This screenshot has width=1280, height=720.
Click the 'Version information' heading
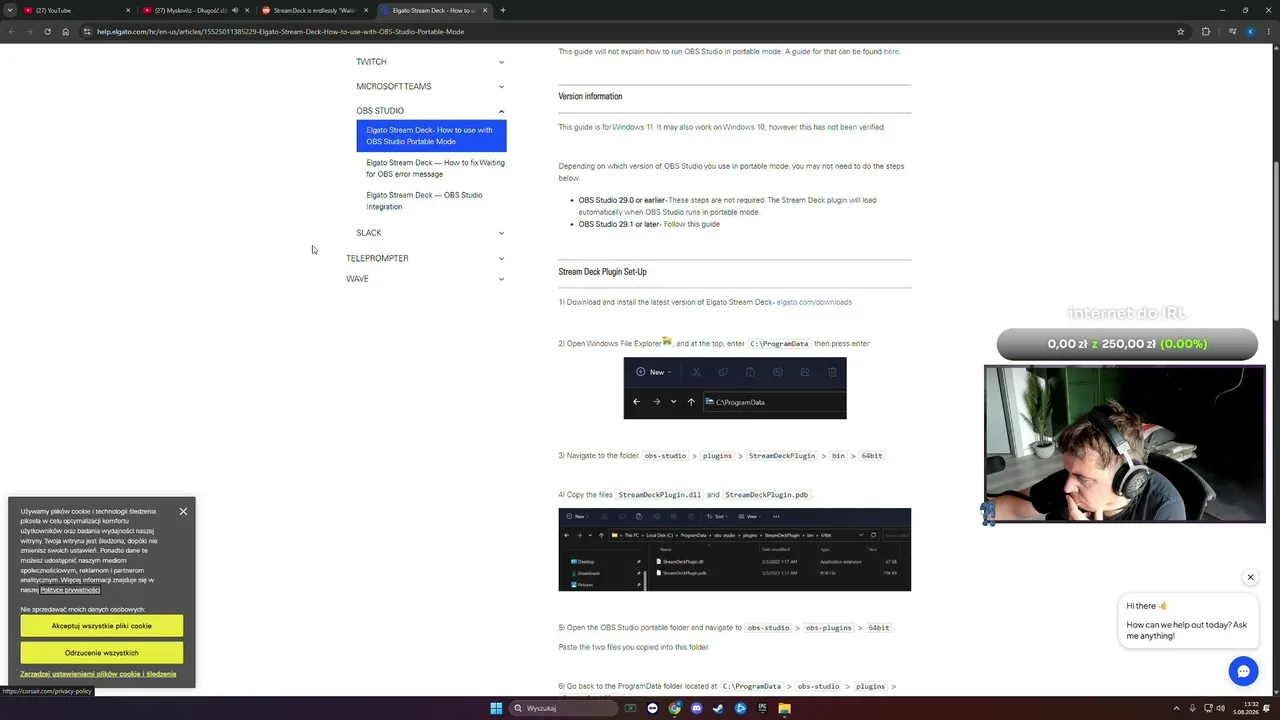pyautogui.click(x=590, y=96)
